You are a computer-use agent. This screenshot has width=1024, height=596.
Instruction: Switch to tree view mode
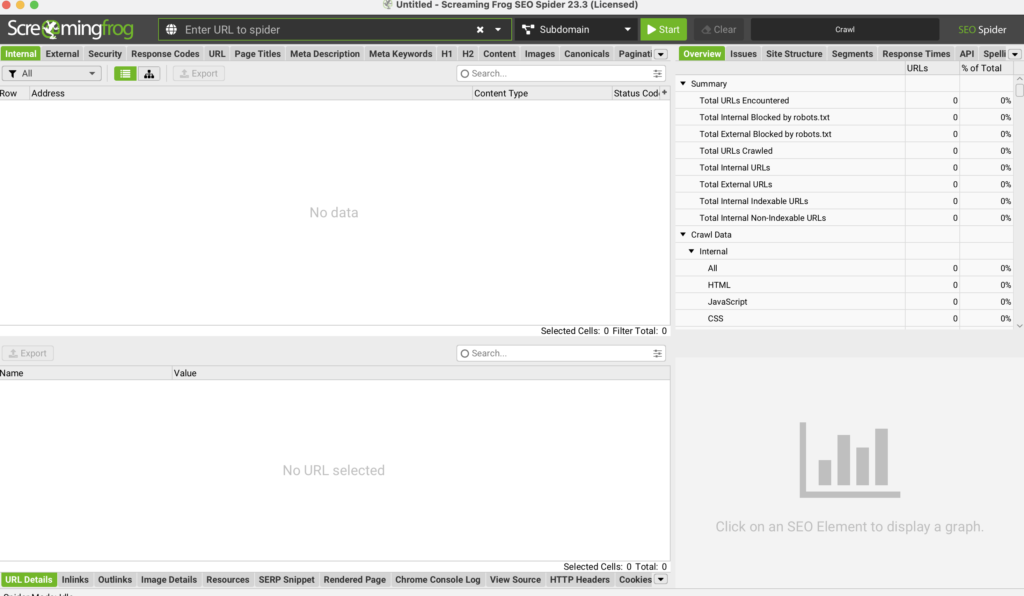pyautogui.click(x=149, y=74)
